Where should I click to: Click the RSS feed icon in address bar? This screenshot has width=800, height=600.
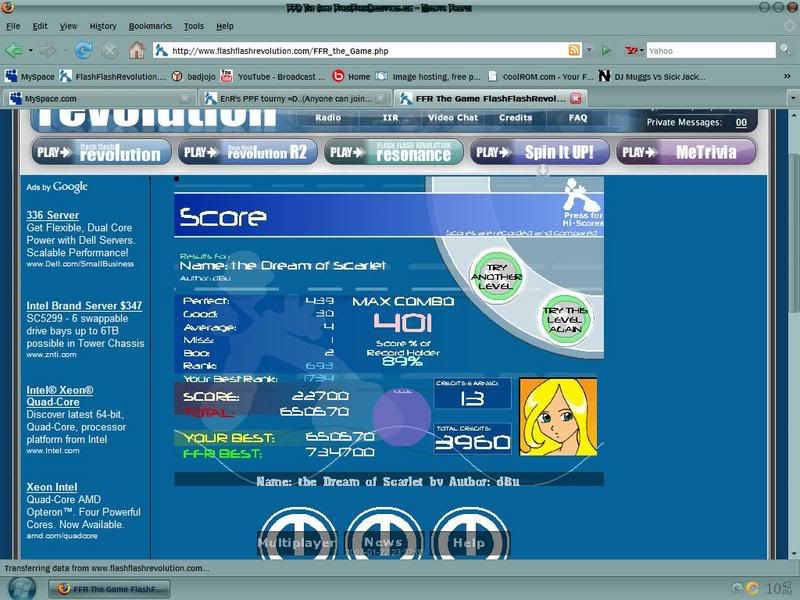click(574, 49)
